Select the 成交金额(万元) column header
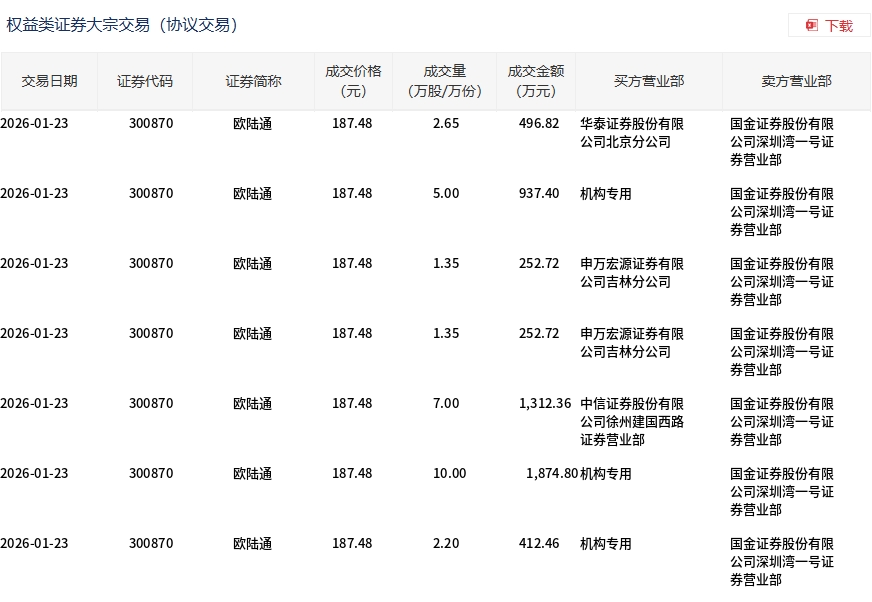872x602 pixels. (x=536, y=81)
